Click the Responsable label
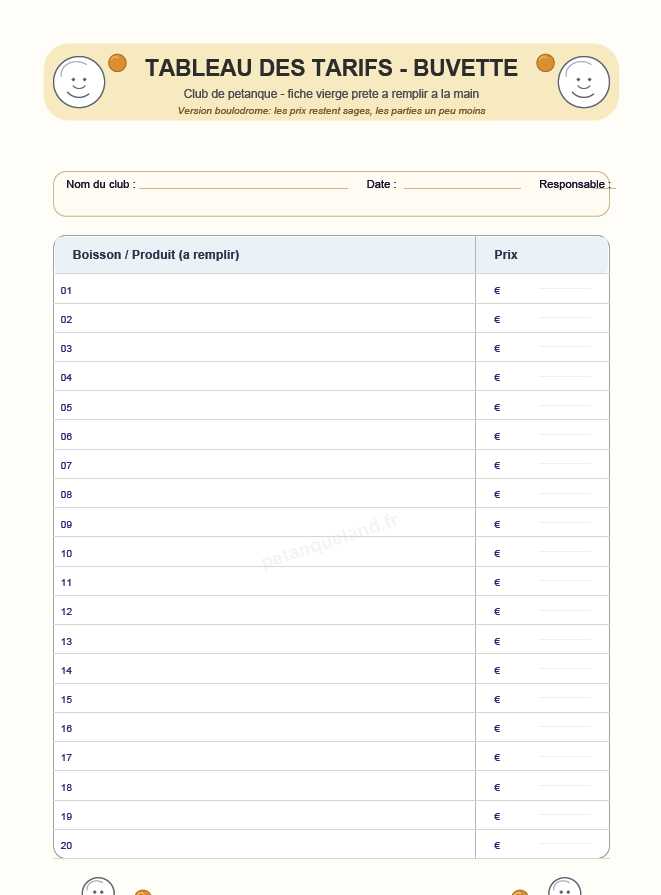The width and height of the screenshot is (661, 895). 575,184
